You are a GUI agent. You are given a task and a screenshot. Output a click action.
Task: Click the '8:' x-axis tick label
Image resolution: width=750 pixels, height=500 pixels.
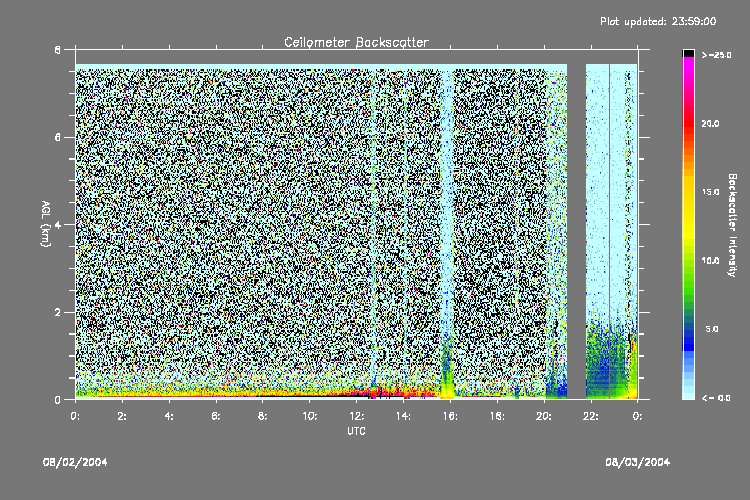click(263, 416)
